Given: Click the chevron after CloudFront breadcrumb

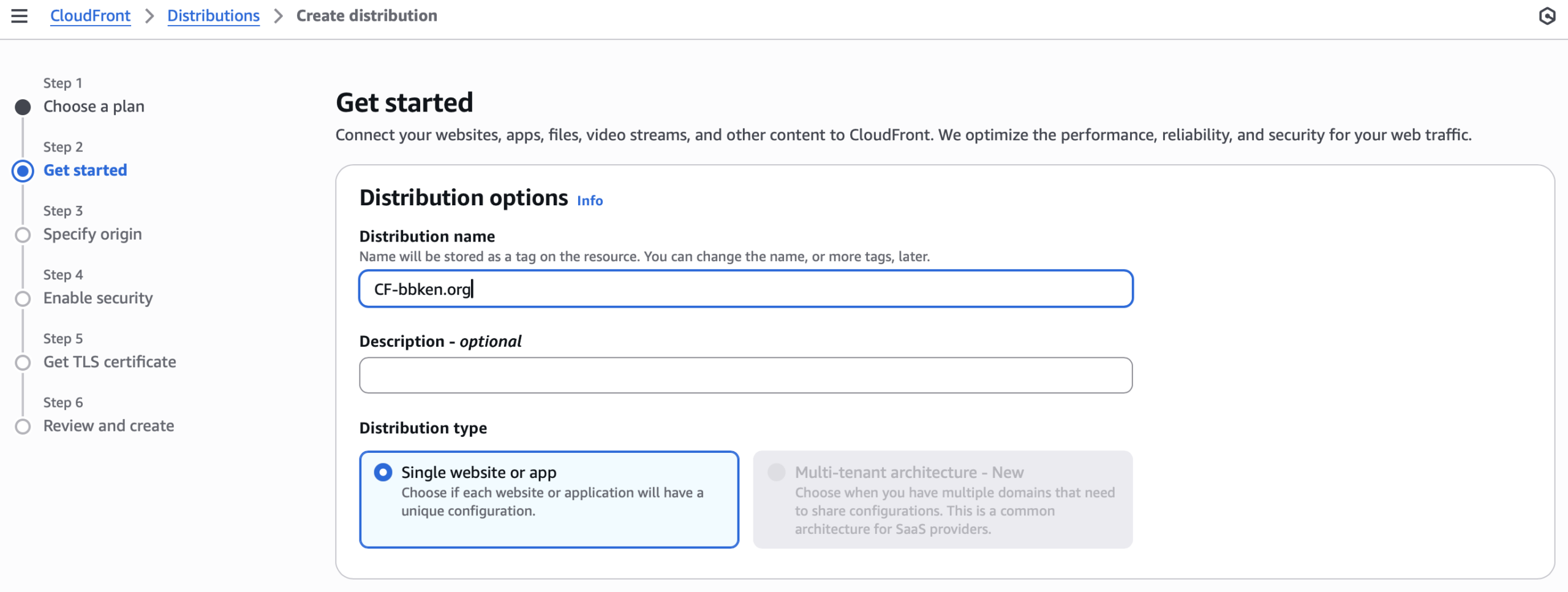Looking at the screenshot, I should pyautogui.click(x=149, y=16).
